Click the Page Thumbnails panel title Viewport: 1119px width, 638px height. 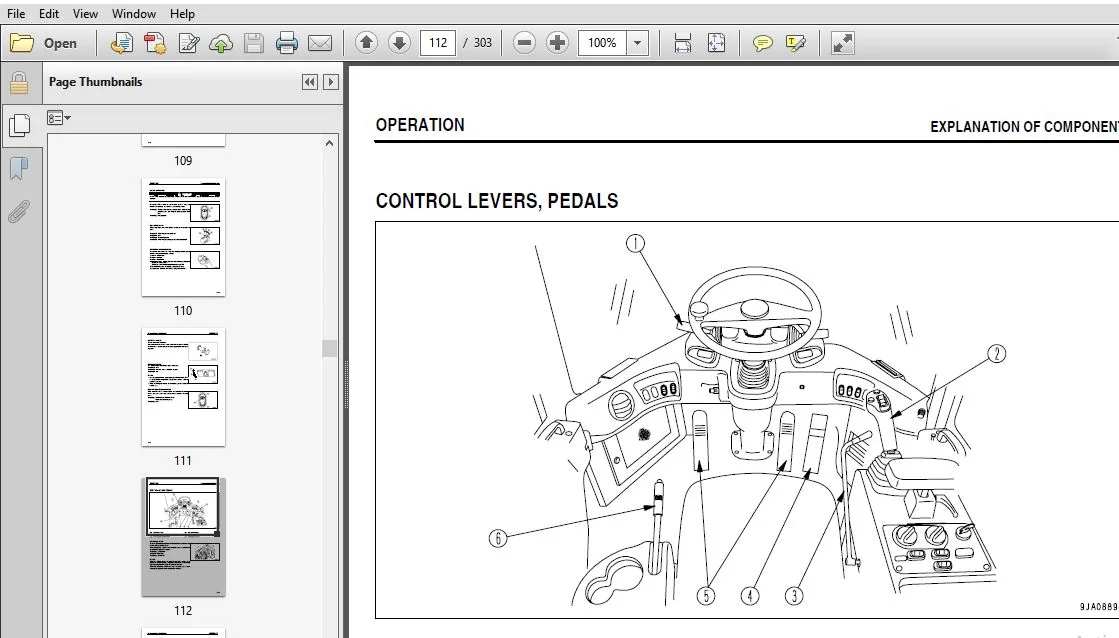(96, 82)
